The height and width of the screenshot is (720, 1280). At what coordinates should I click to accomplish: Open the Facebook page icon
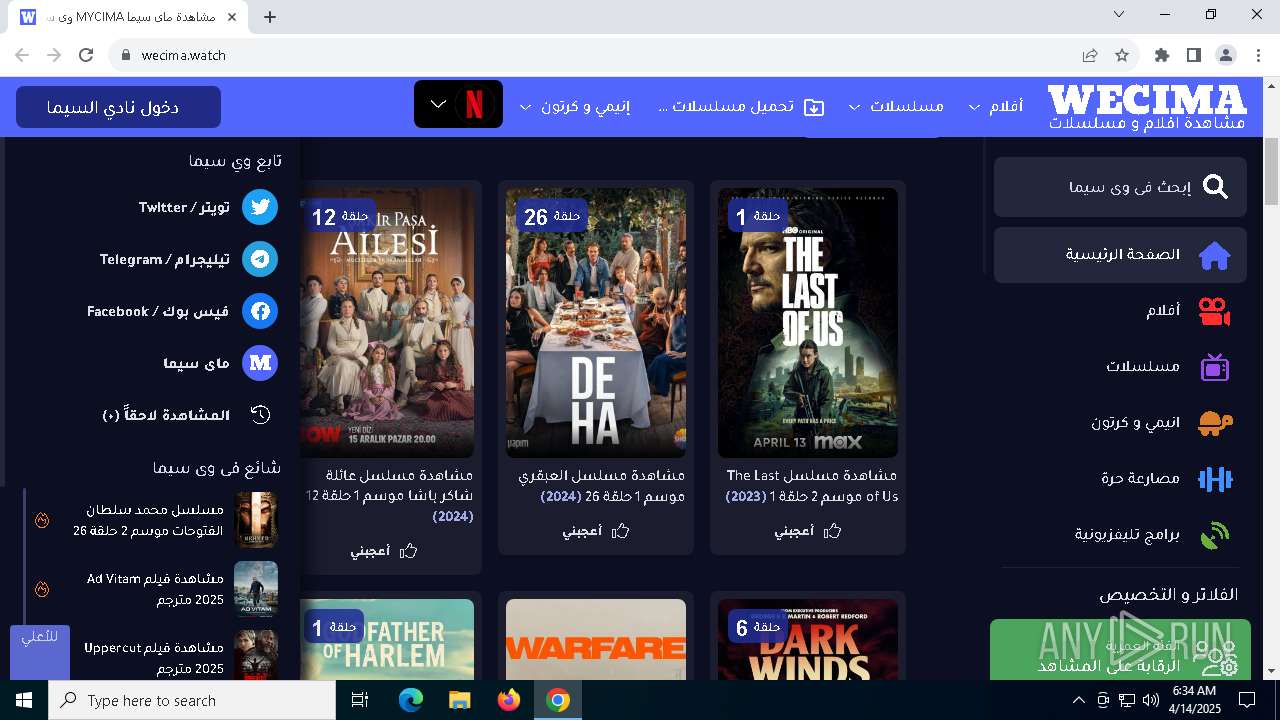[261, 311]
